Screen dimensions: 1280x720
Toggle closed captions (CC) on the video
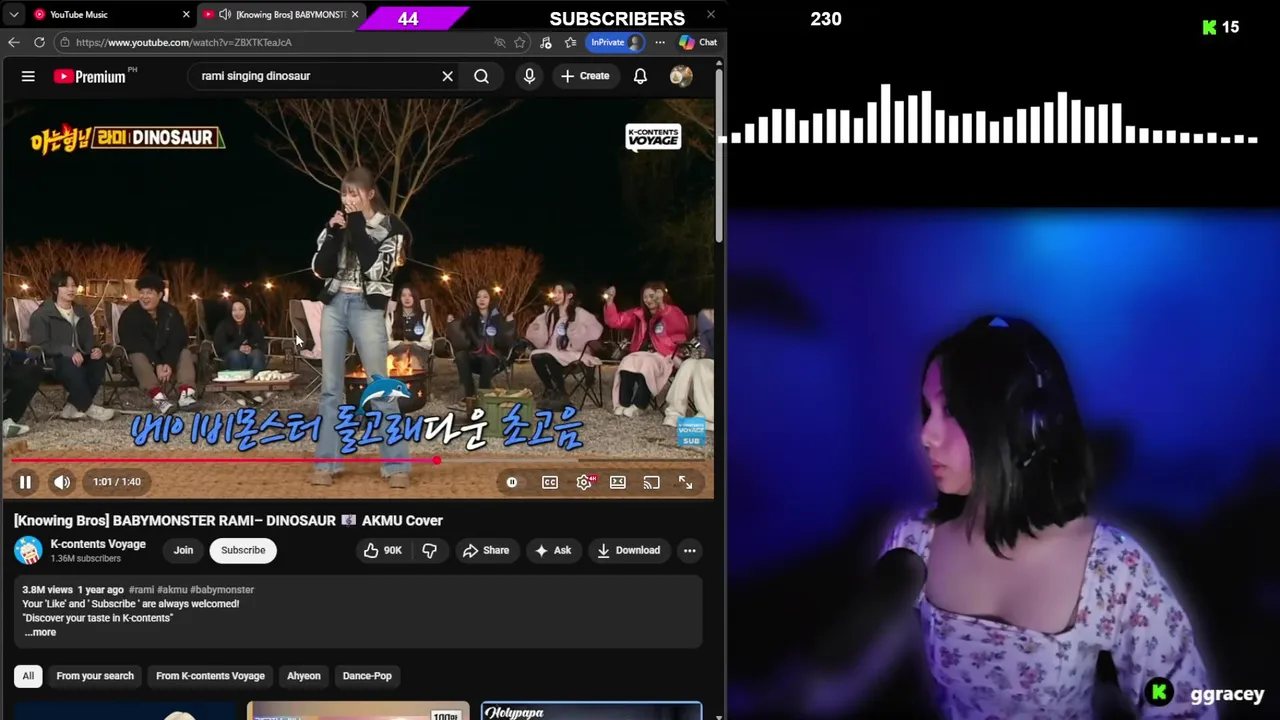pyautogui.click(x=550, y=482)
